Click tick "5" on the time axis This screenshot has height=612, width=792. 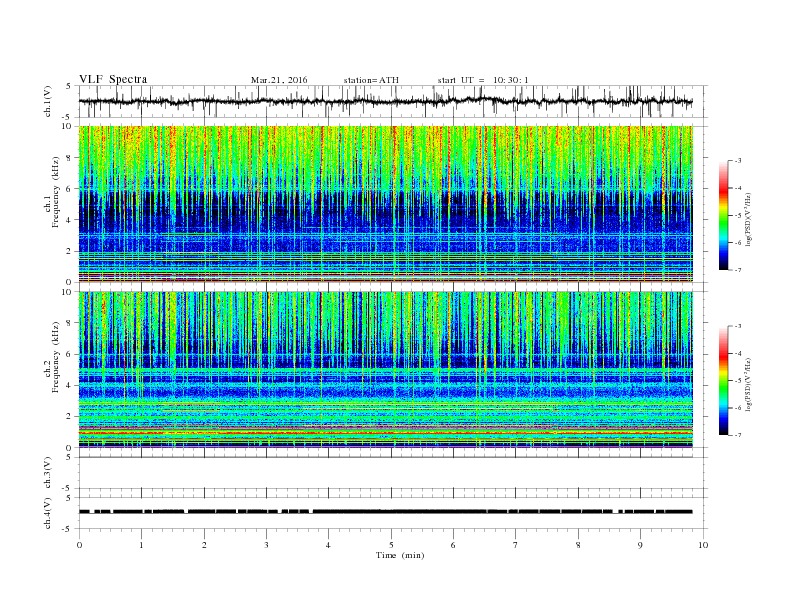[x=391, y=545]
